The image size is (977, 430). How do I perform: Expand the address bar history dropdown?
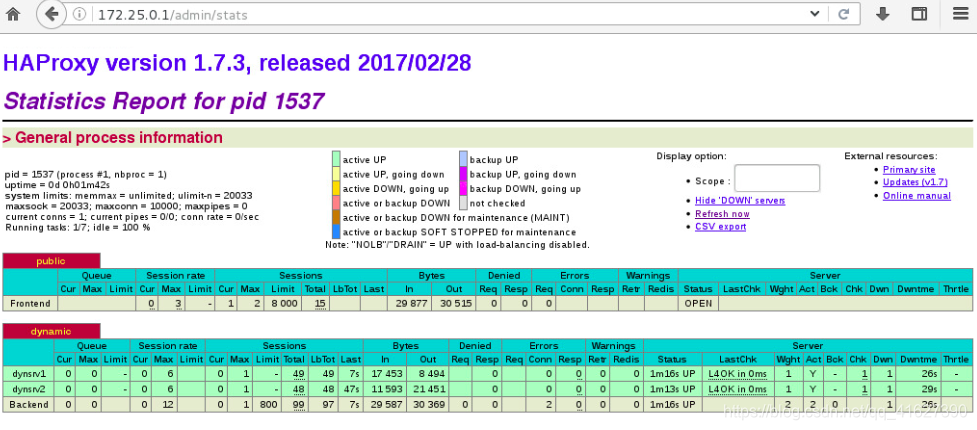(814, 14)
